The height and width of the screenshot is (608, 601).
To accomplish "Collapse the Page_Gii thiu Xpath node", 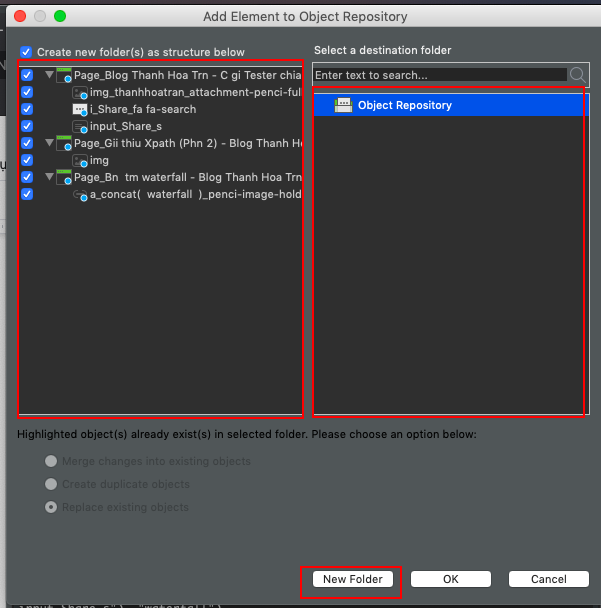I will tap(49, 143).
